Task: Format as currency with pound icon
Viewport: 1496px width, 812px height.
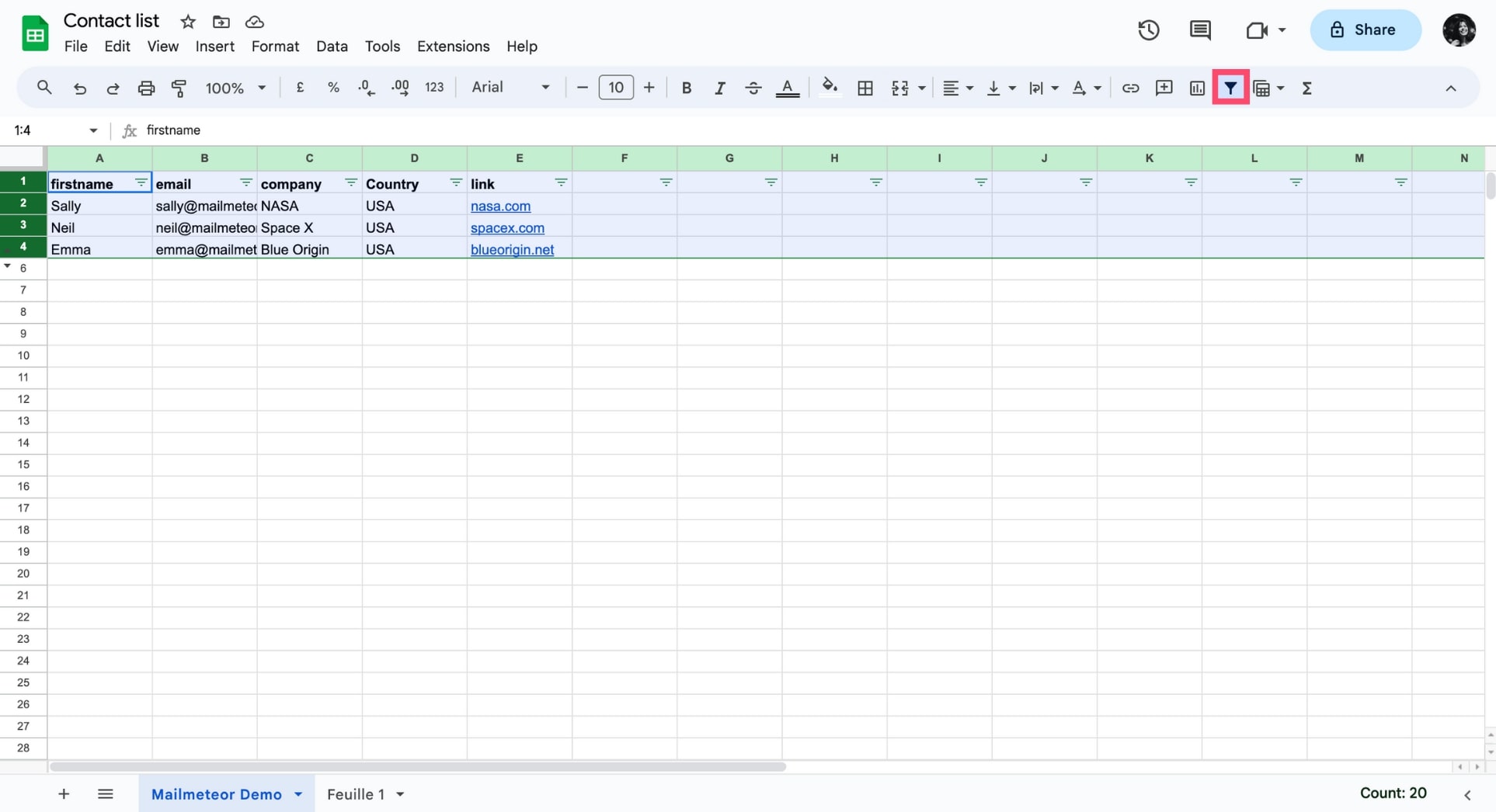Action: point(300,88)
